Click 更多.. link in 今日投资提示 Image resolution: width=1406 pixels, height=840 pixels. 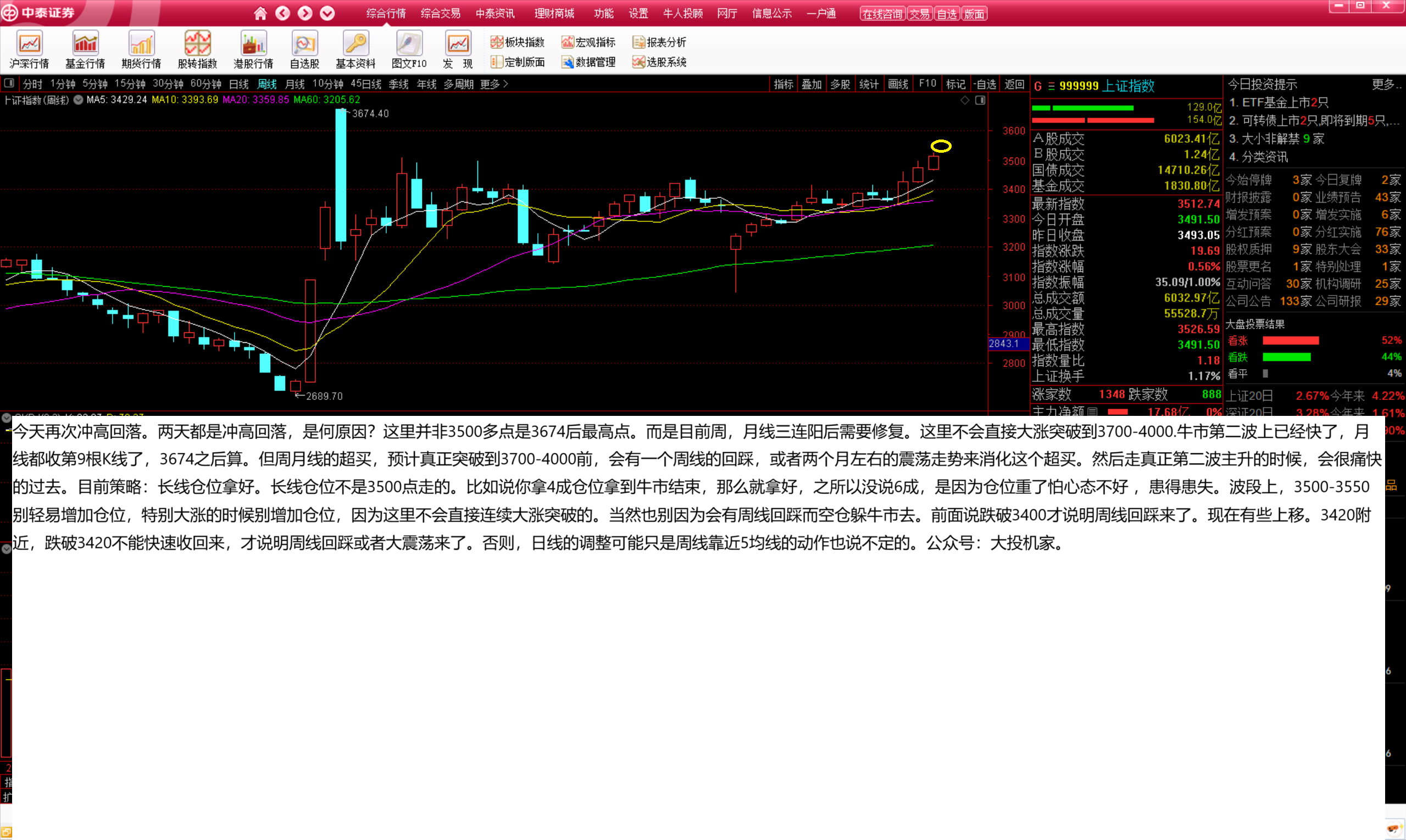tap(1386, 85)
